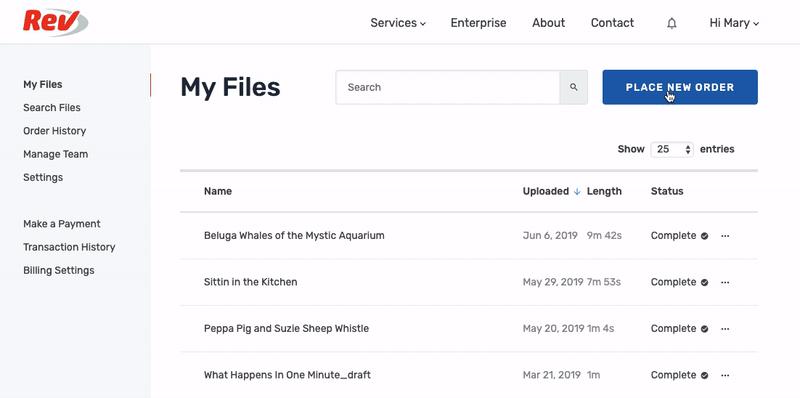Image resolution: width=800 pixels, height=398 pixels.
Task: Focus the Search text field
Action: (x=447, y=87)
